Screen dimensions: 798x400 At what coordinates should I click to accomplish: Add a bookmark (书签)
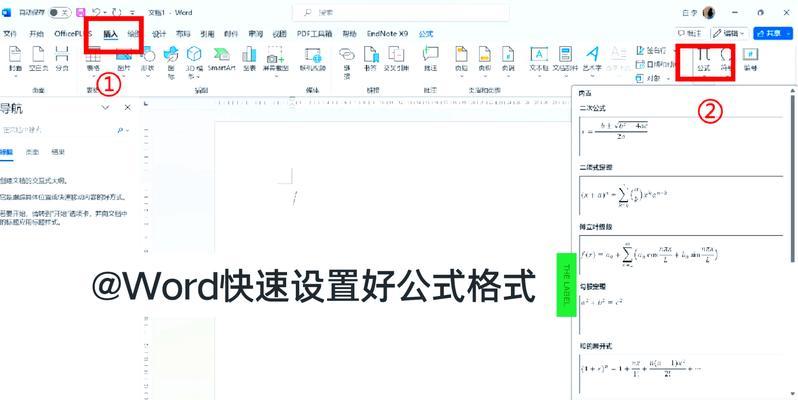click(x=370, y=59)
